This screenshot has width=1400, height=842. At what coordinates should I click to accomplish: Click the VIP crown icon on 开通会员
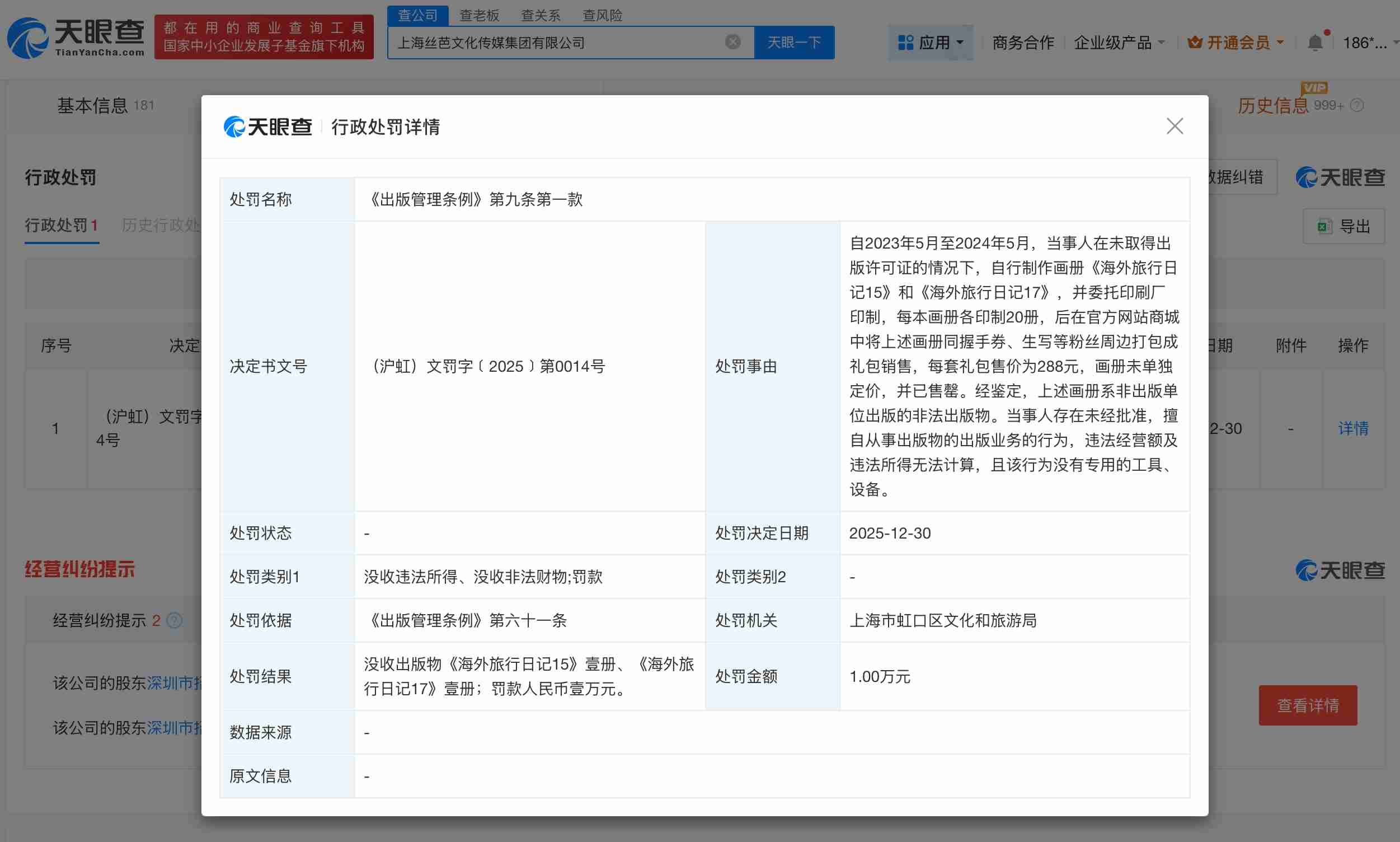click(1196, 41)
